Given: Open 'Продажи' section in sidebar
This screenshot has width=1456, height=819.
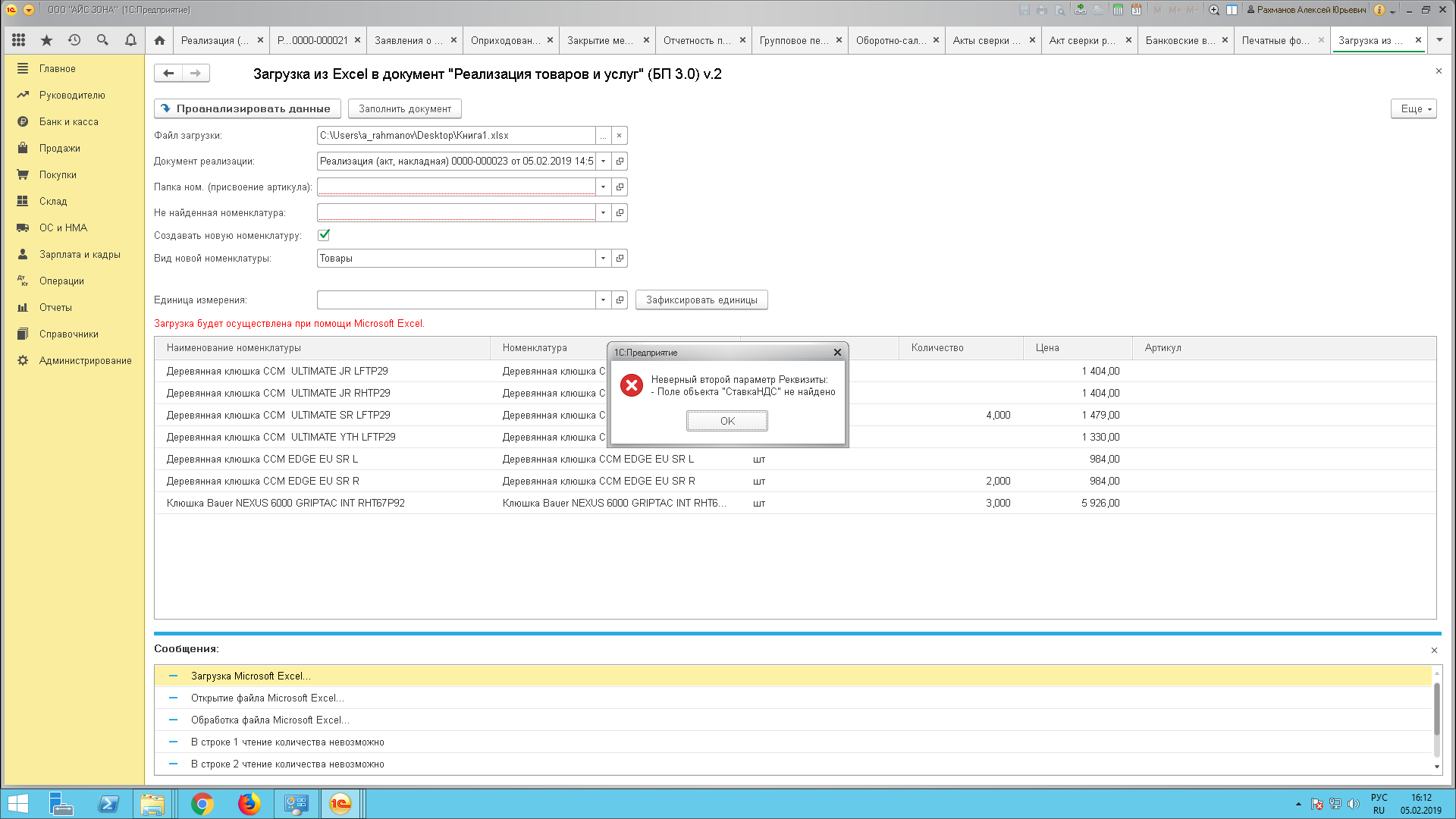Looking at the screenshot, I should click(x=59, y=148).
